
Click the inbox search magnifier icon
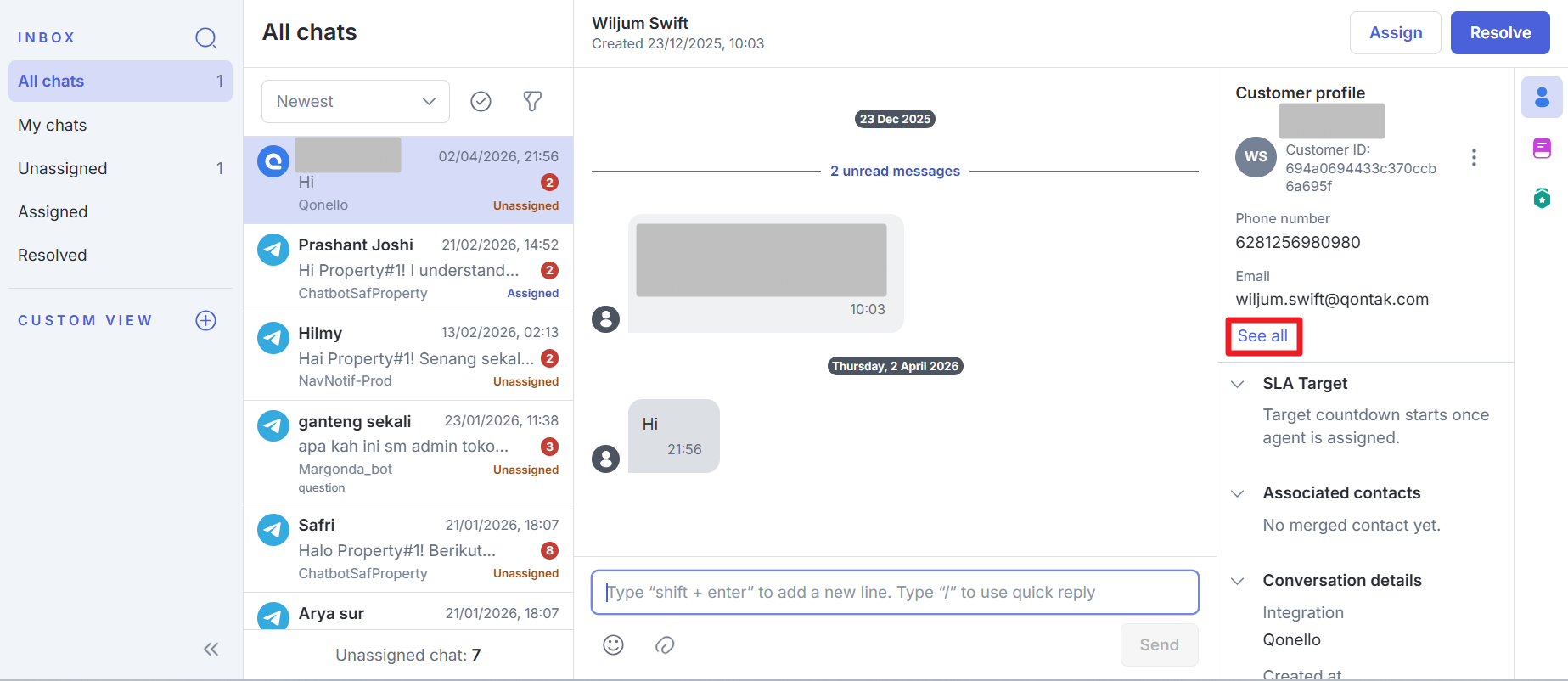(x=205, y=37)
